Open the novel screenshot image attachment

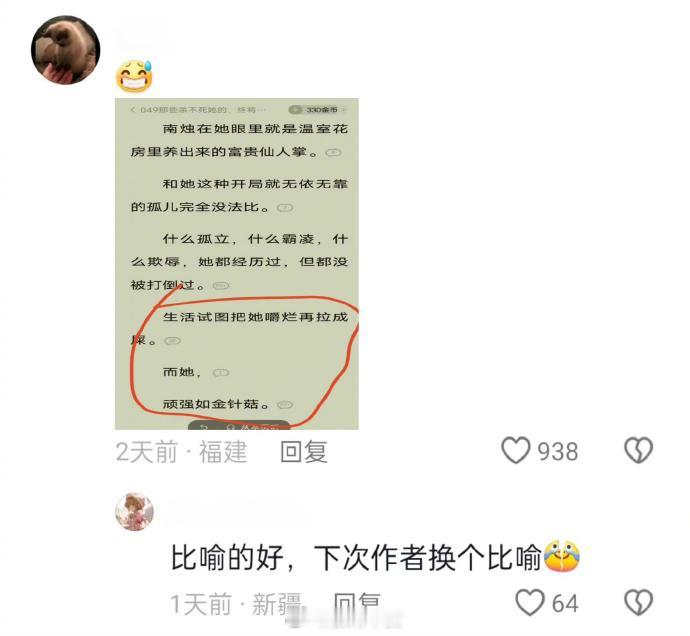pos(237,264)
